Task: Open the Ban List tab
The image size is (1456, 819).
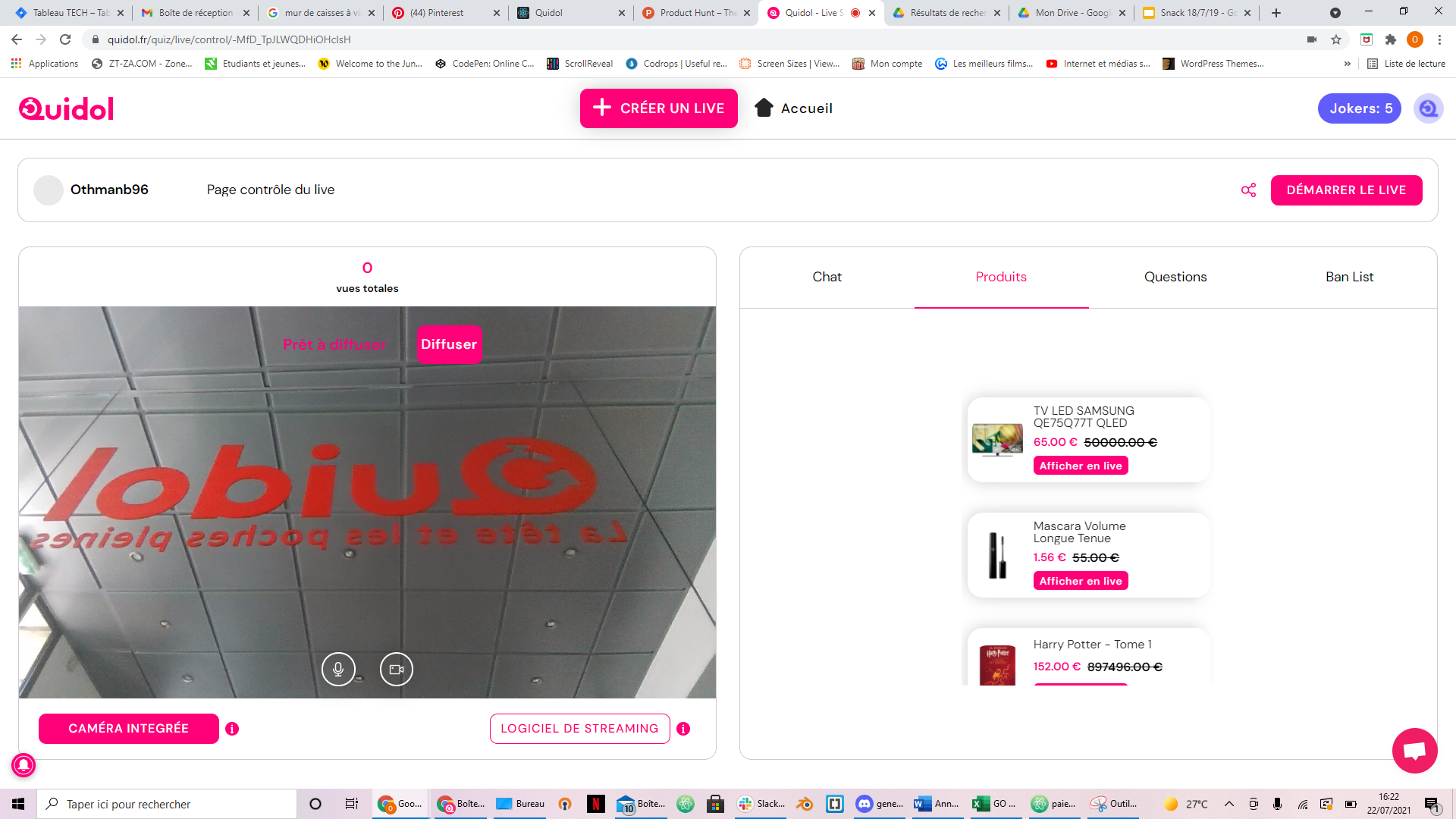Action: pyautogui.click(x=1349, y=277)
